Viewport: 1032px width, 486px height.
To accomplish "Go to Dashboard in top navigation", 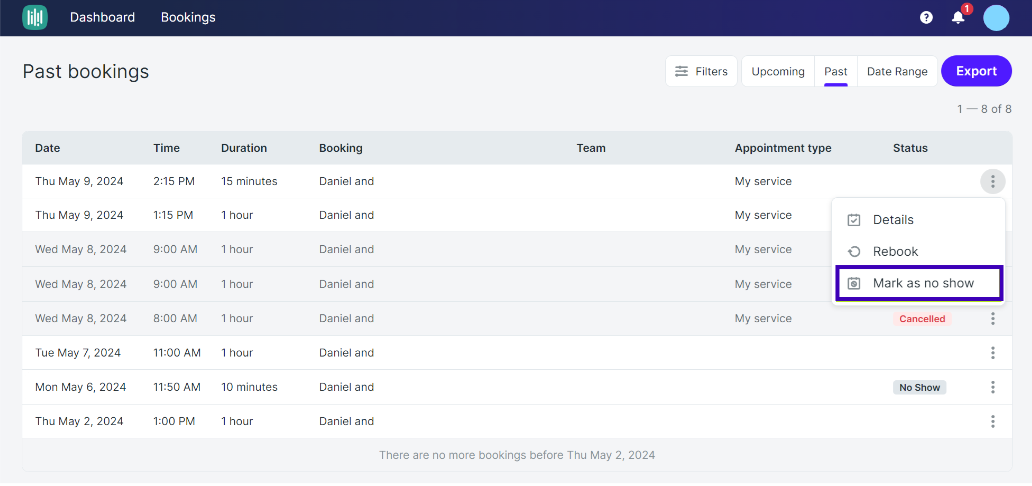I will [103, 18].
